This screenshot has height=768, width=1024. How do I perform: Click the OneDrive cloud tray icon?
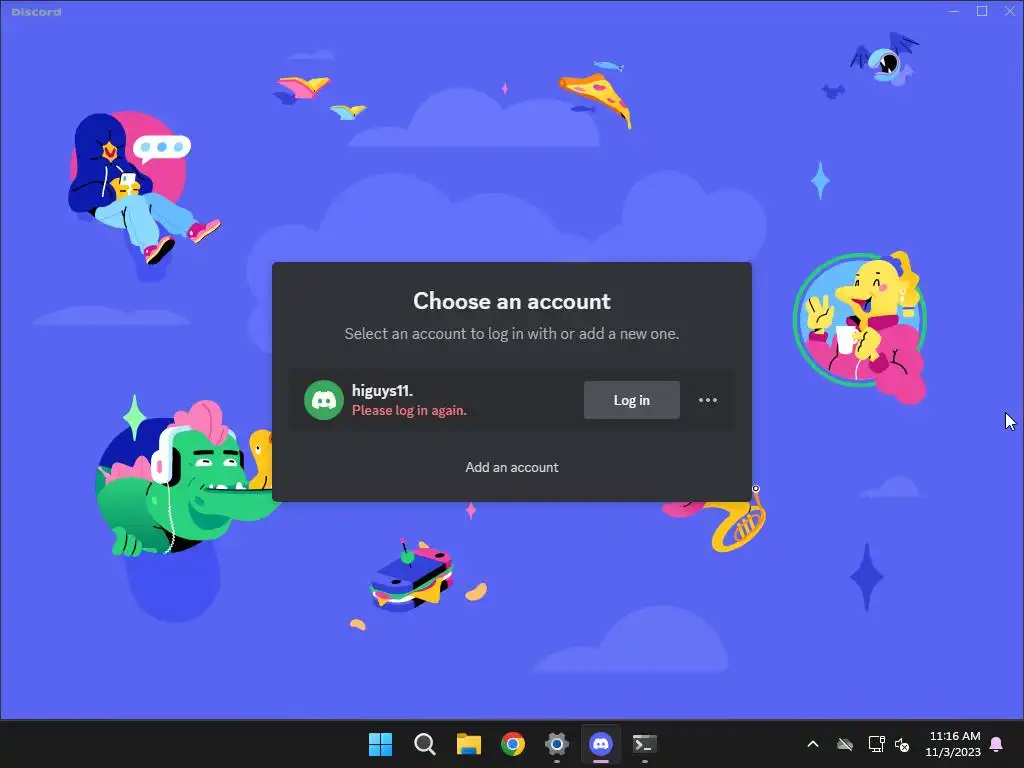(845, 744)
